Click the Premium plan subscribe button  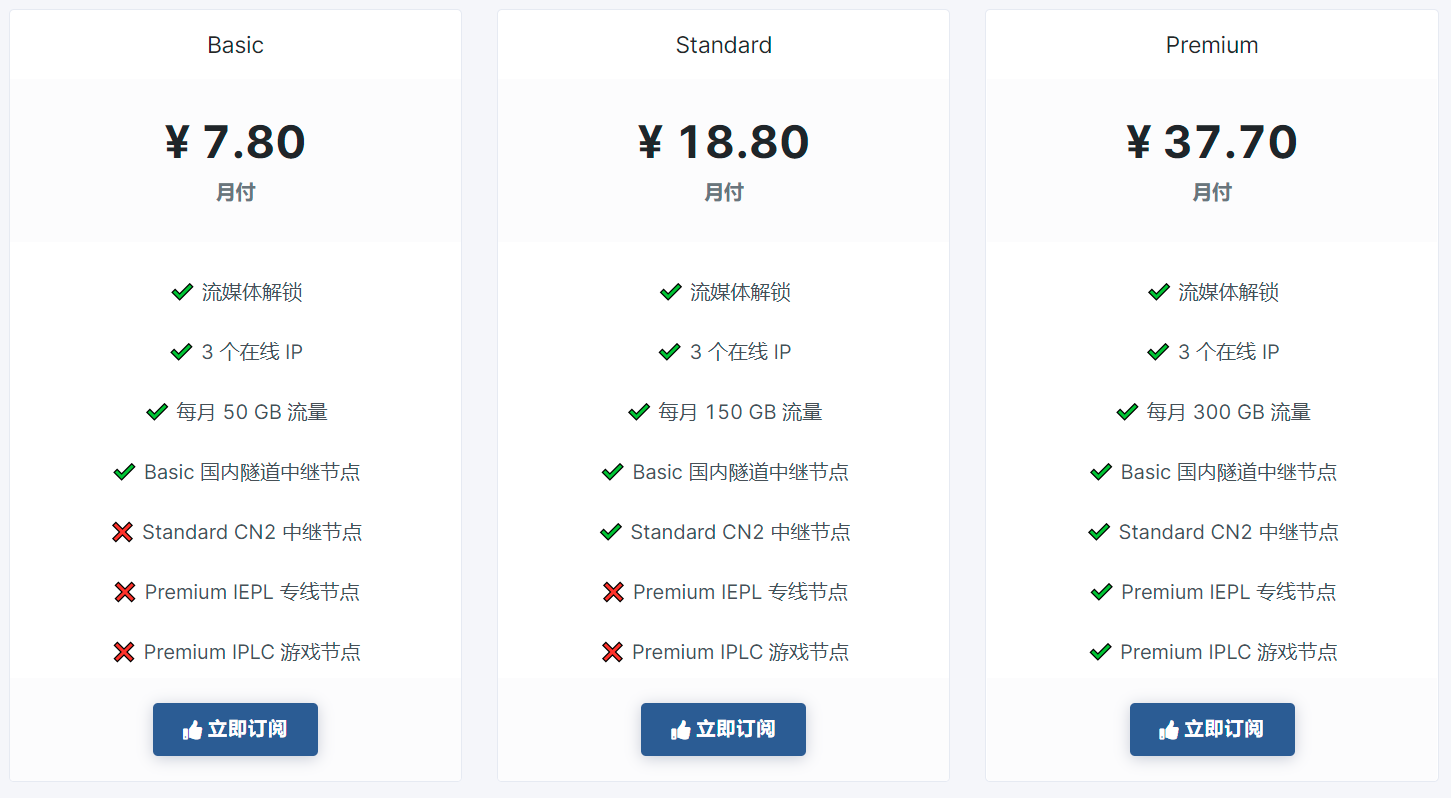pyautogui.click(x=1212, y=729)
